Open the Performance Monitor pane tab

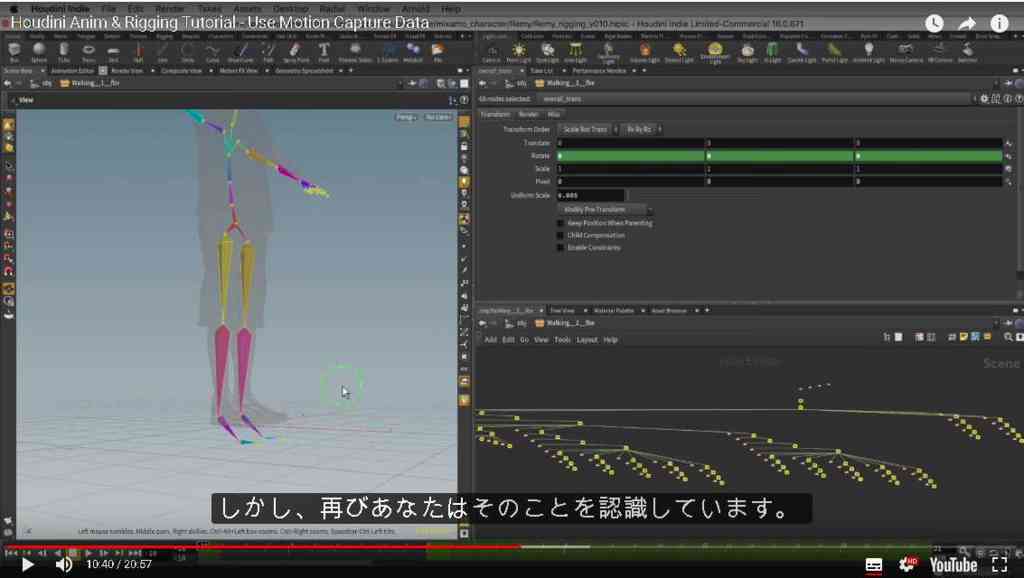pos(599,71)
